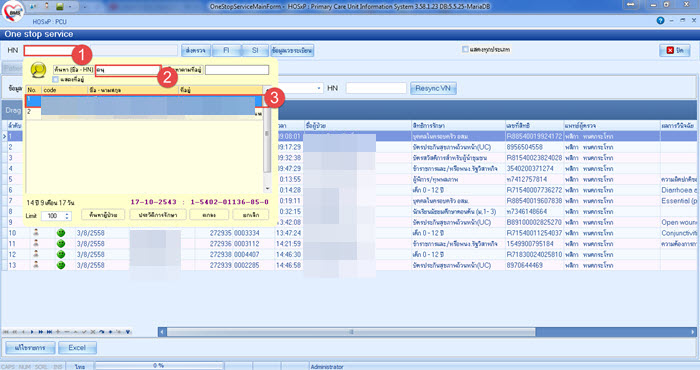
Task: Toggle the show address checkbox in popup
Action: (x=56, y=79)
